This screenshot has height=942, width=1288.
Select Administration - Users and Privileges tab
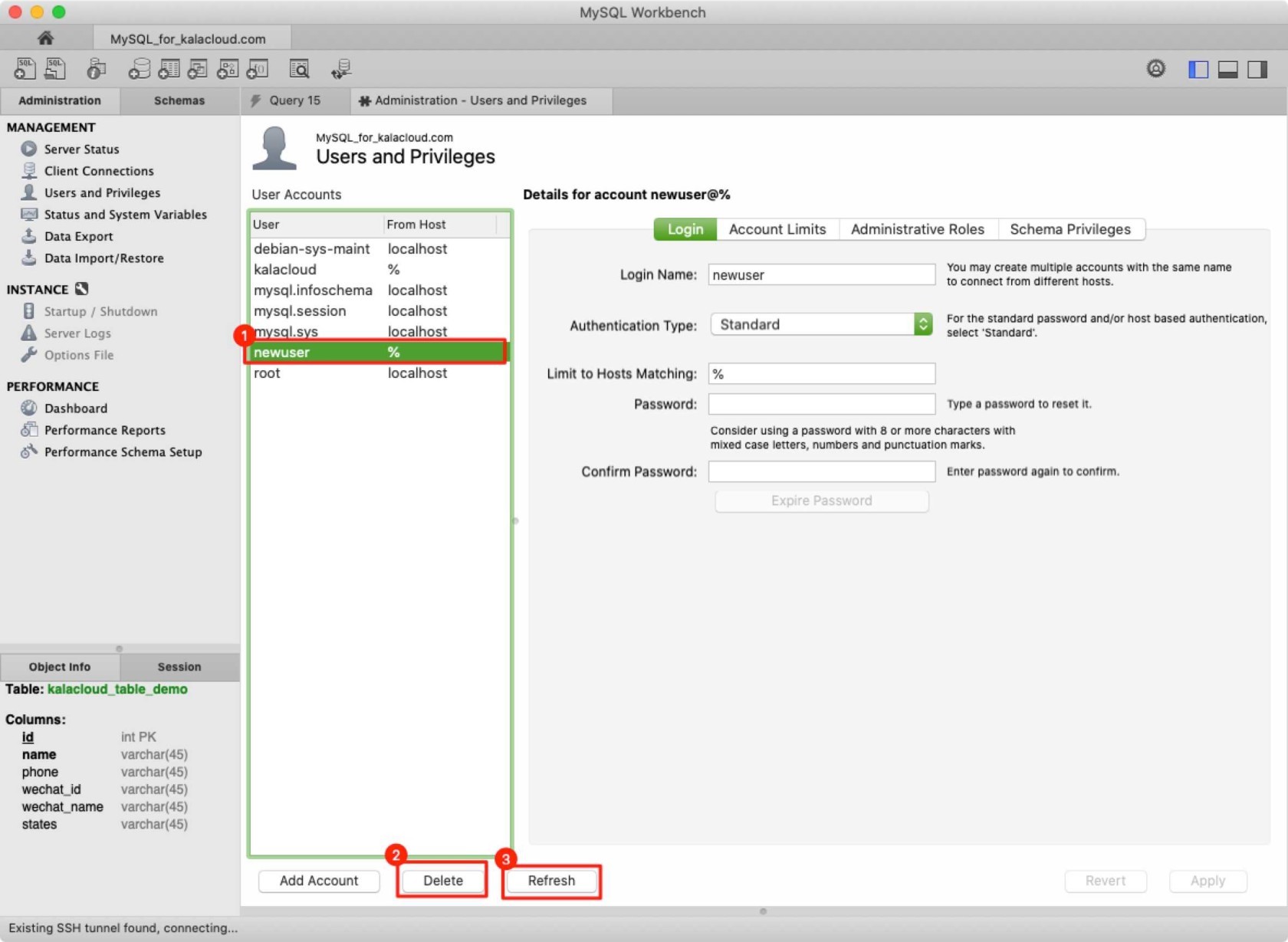[x=481, y=100]
